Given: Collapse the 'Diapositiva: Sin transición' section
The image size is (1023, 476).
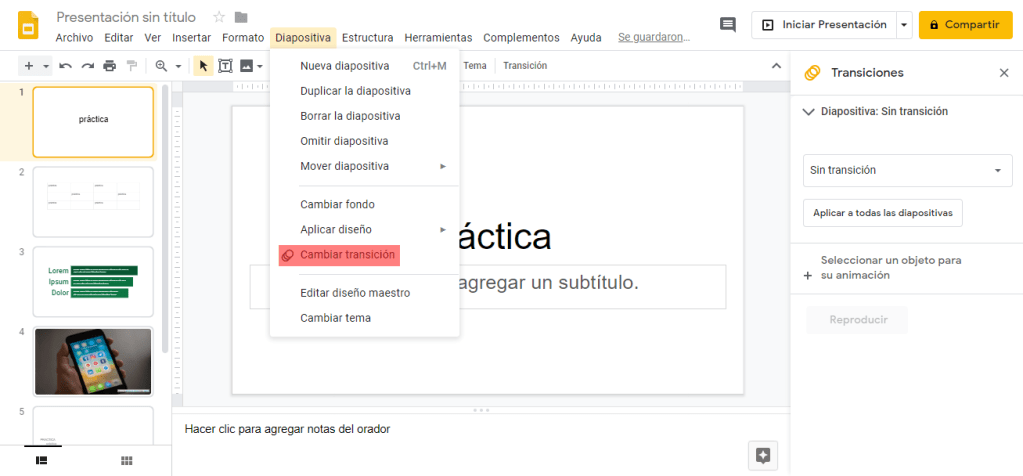Looking at the screenshot, I should 809,112.
